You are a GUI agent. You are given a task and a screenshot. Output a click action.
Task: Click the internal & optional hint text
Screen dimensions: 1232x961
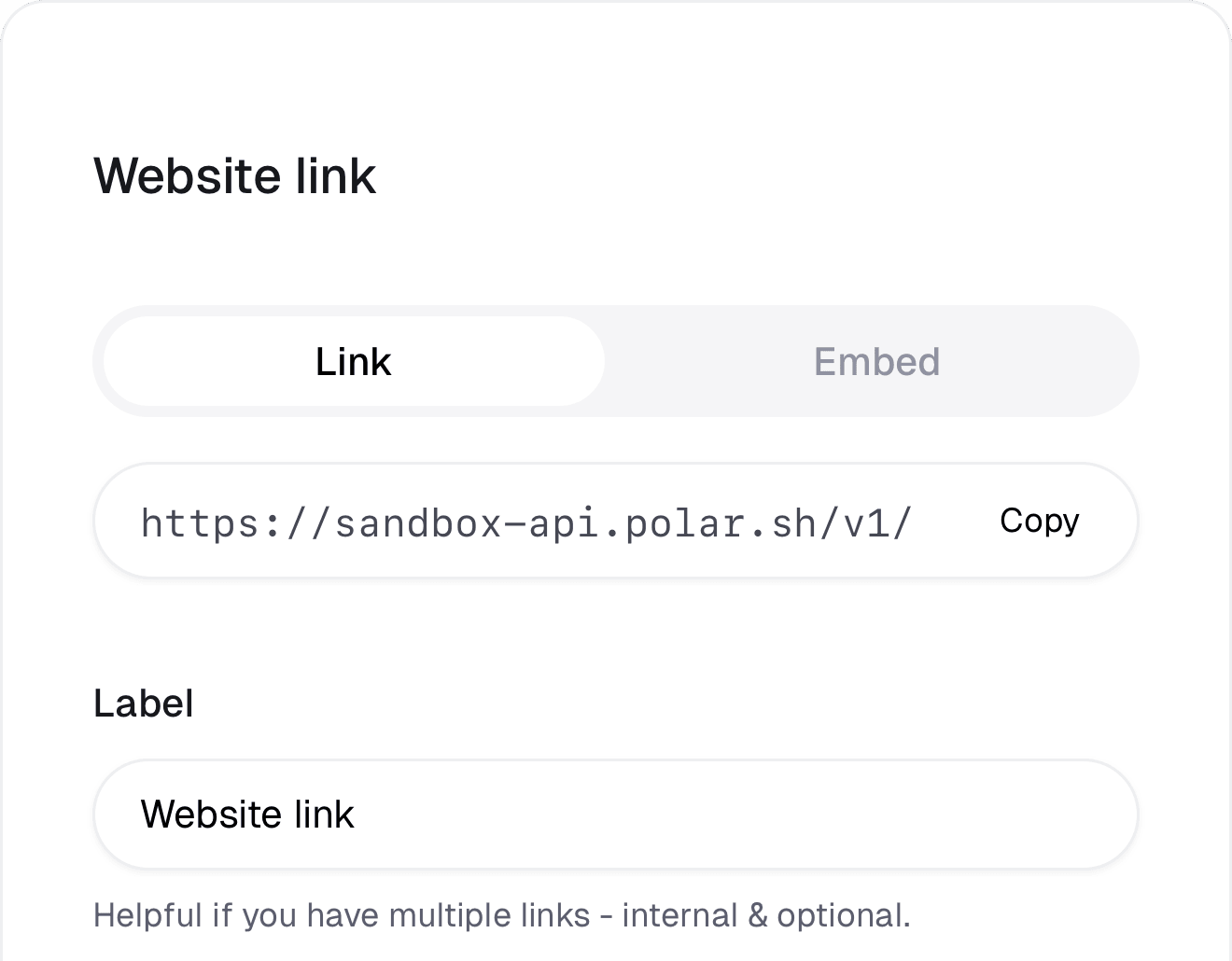(766, 915)
